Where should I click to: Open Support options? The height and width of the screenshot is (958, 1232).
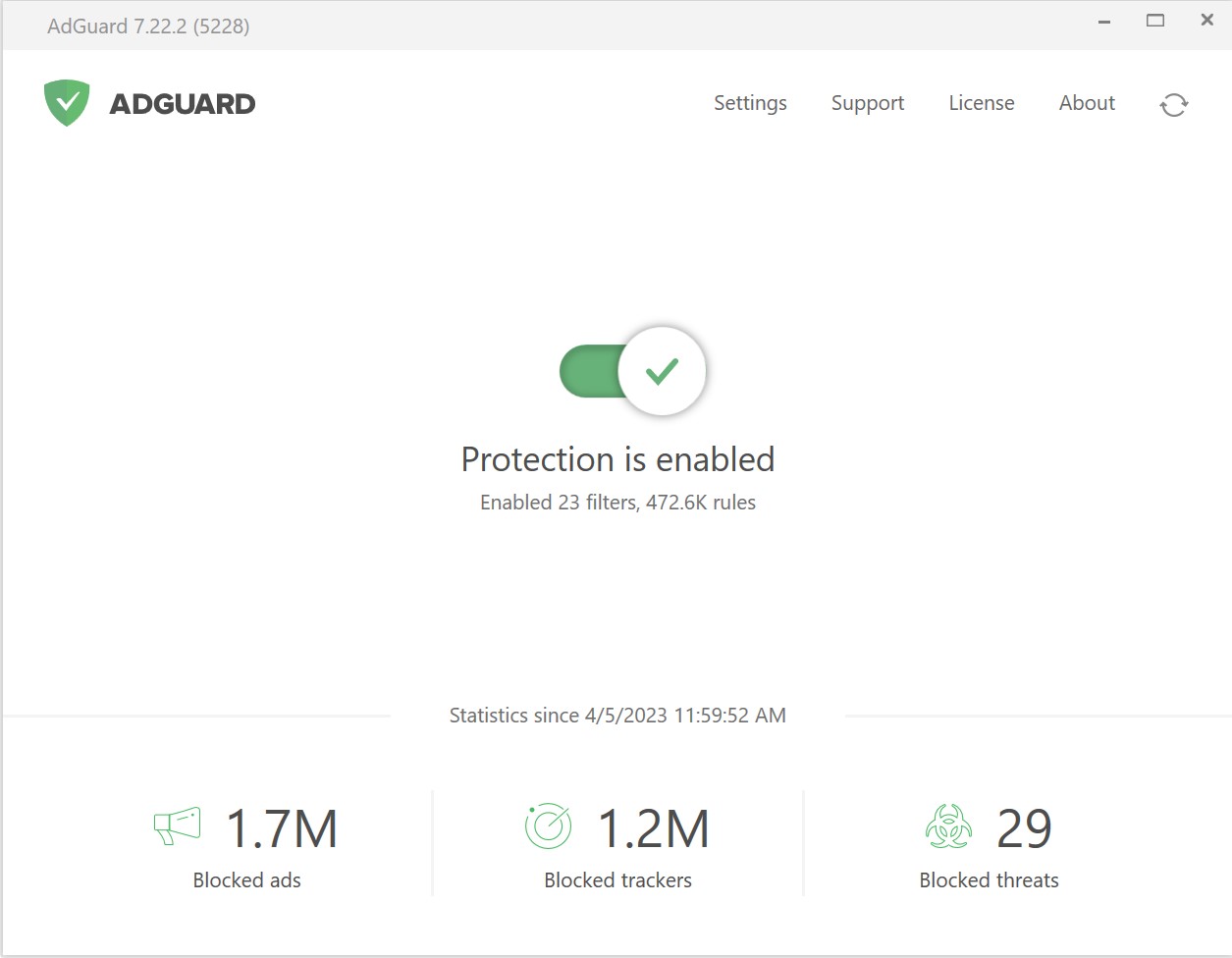point(867,102)
